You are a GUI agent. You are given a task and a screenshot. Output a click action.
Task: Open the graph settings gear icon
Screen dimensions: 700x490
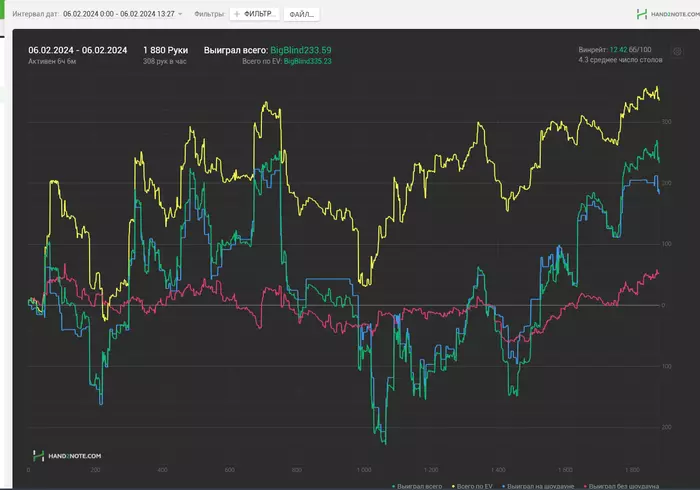tap(677, 52)
